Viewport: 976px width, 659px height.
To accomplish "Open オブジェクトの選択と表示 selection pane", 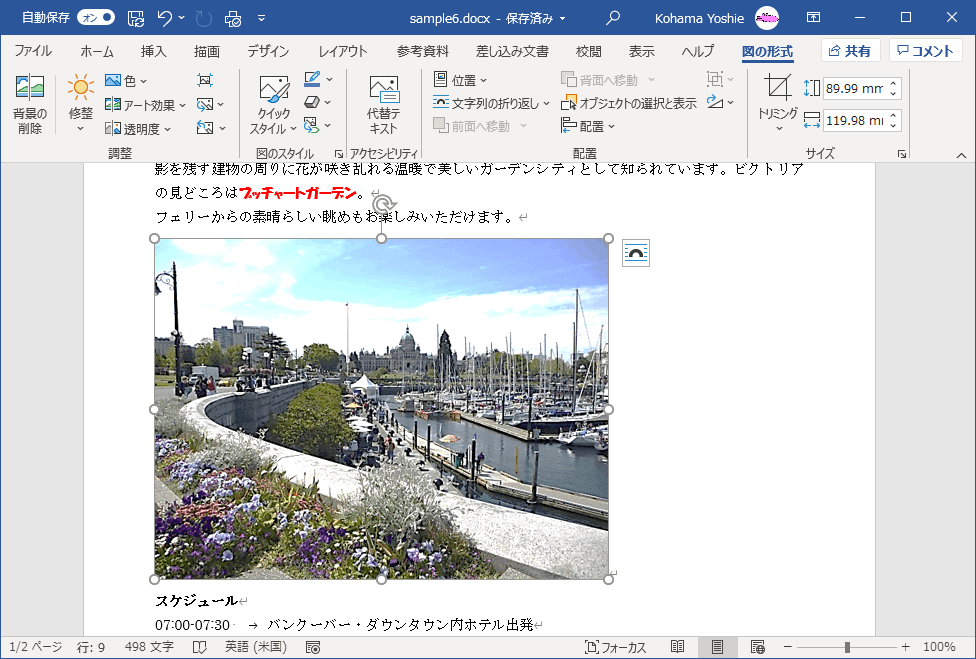I will coord(629,103).
